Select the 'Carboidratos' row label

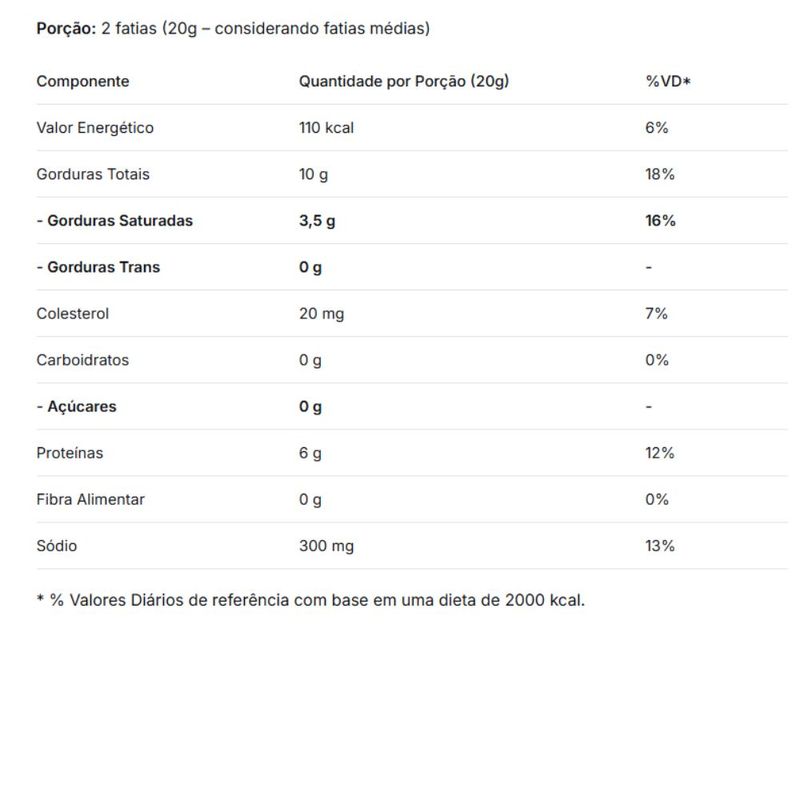pos(83,360)
